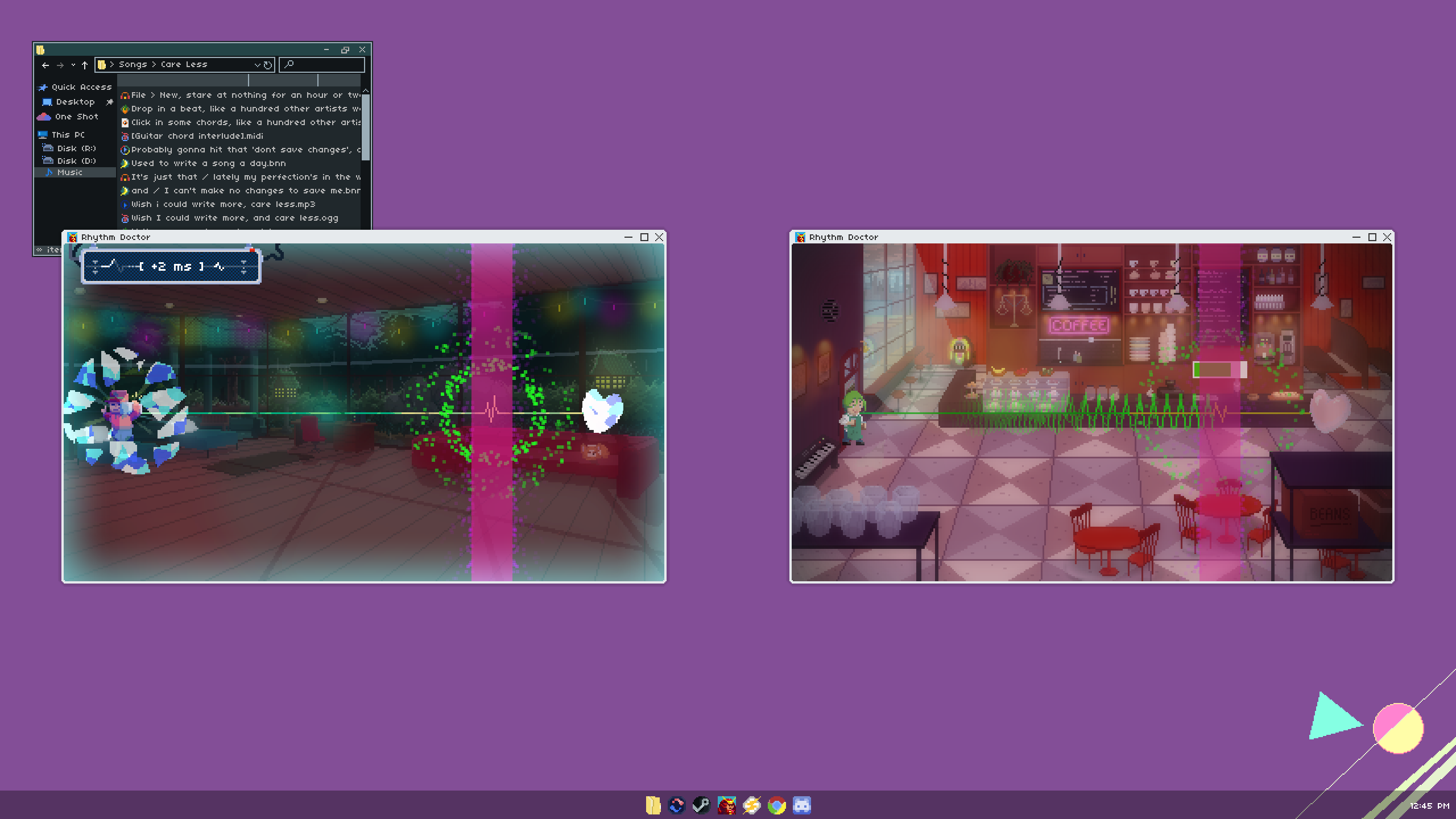Select the 'Probably gonna hit that' file
Screen dimensions: 1456x819
[x=241, y=150]
